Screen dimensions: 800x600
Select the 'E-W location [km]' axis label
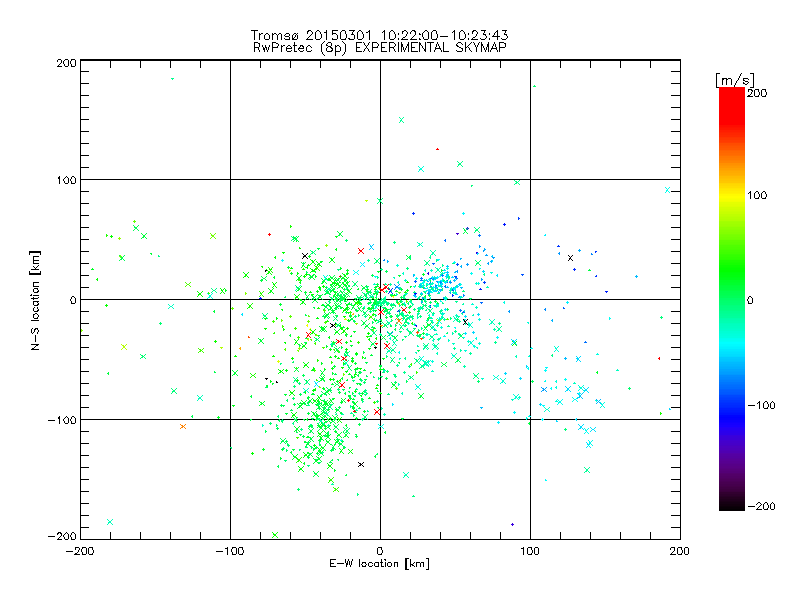(380, 564)
